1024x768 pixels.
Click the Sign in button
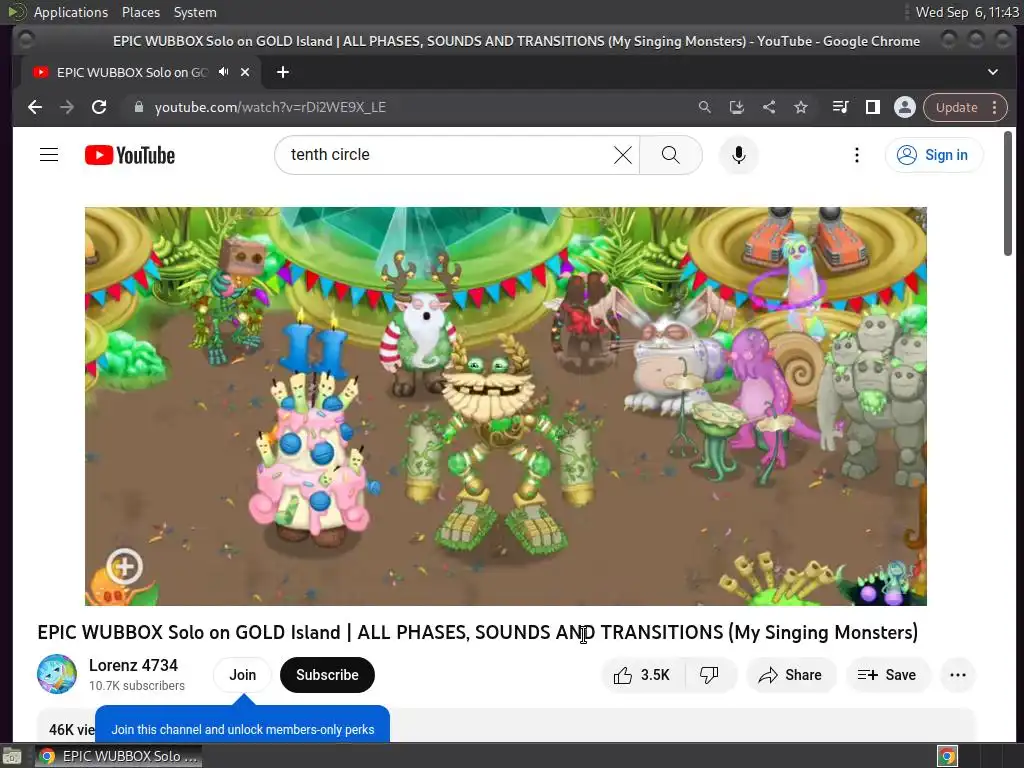coord(934,155)
